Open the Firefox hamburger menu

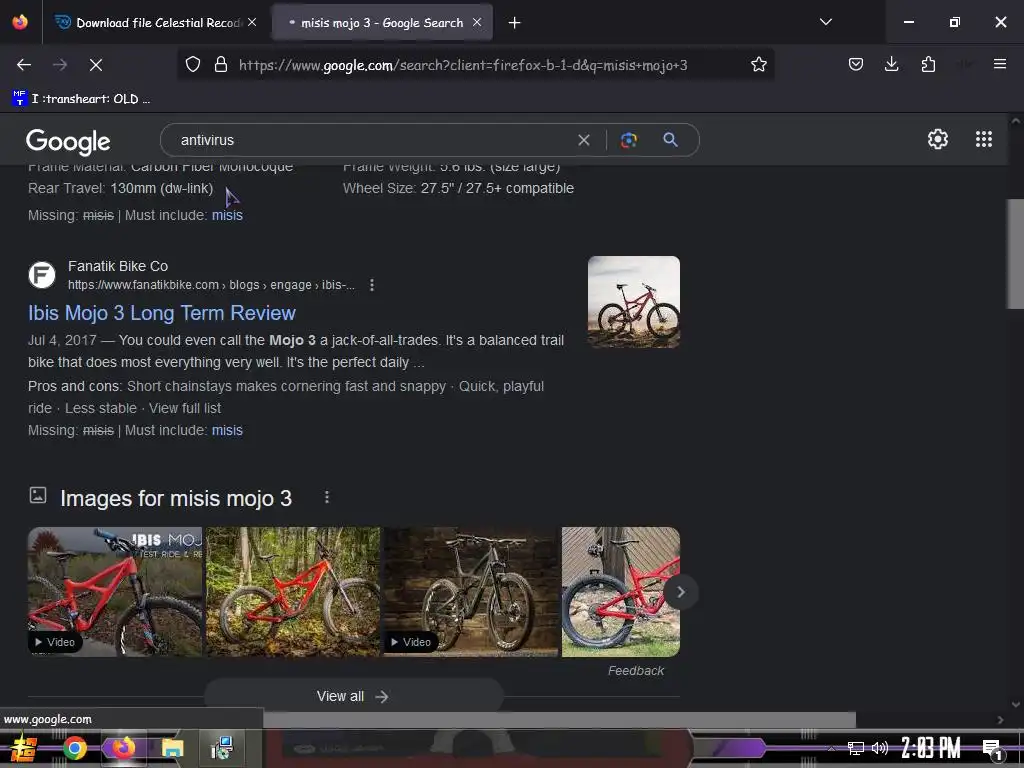click(x=999, y=64)
